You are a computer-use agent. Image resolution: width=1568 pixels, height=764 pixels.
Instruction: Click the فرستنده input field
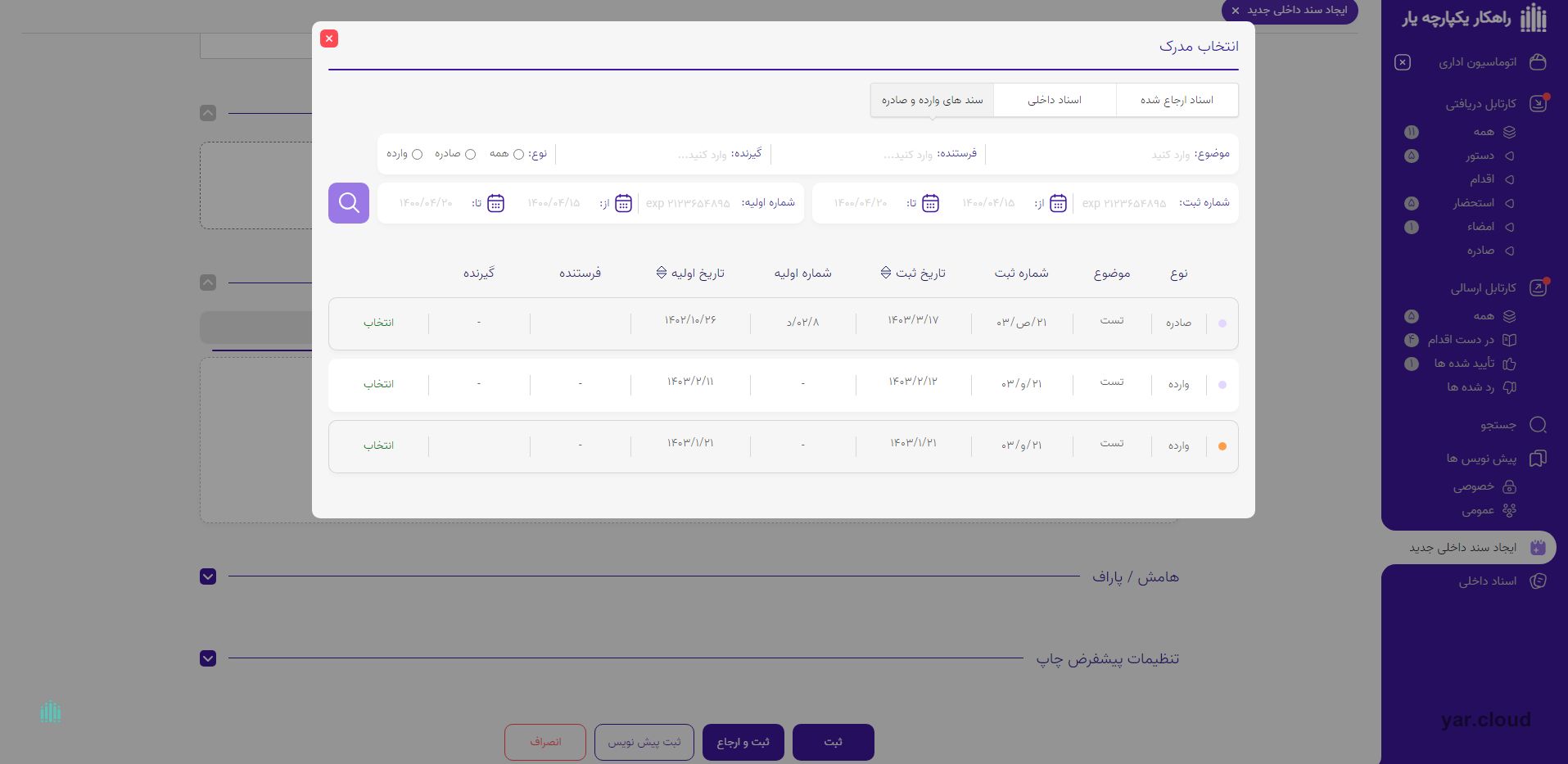coord(854,154)
